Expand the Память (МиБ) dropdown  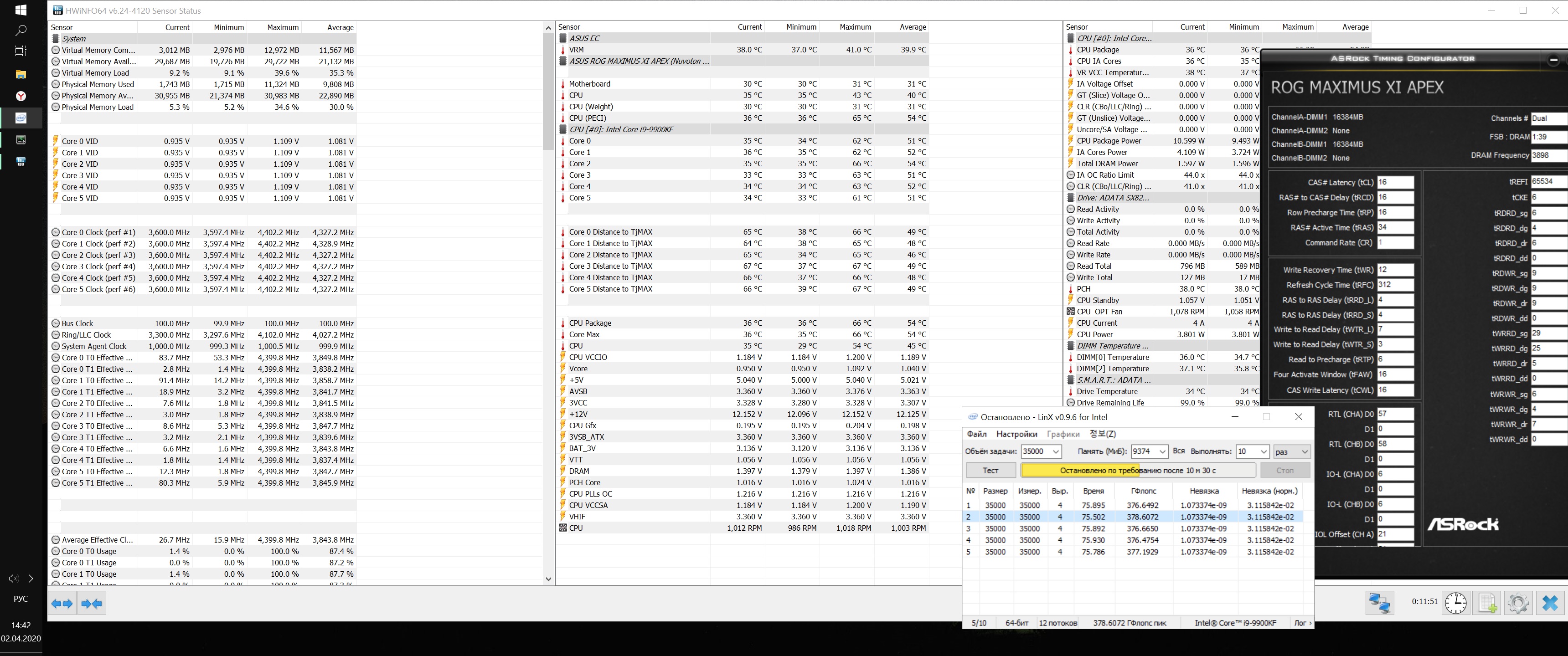(1162, 451)
